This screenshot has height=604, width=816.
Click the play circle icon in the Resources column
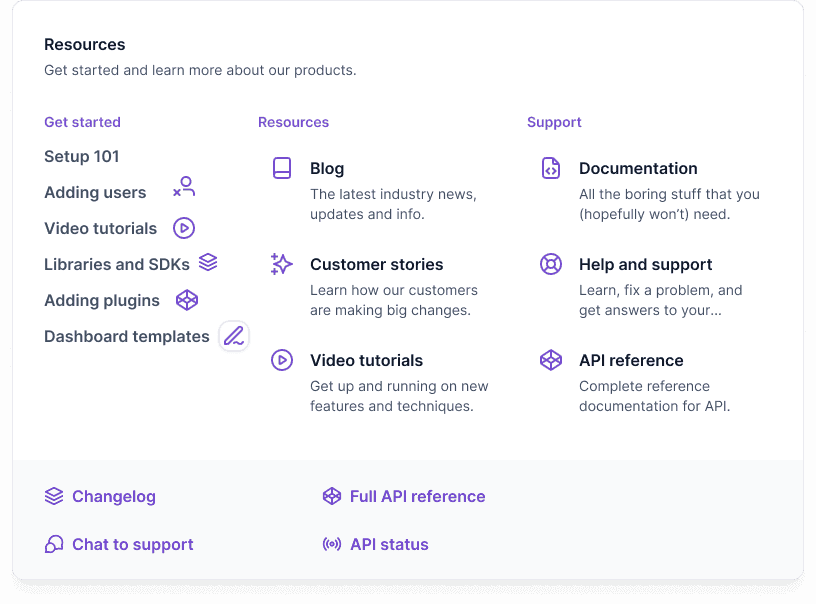click(x=282, y=360)
